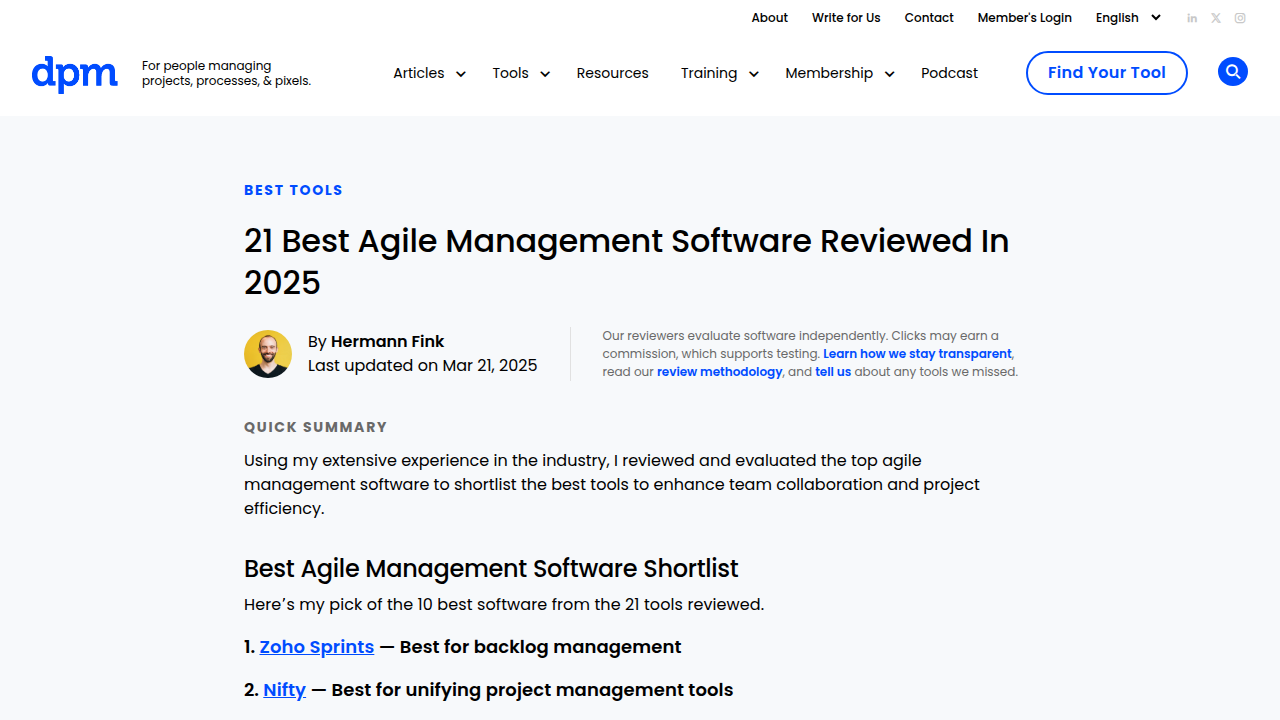Expand the Articles menu chevron
1280x720 pixels.
coord(461,74)
